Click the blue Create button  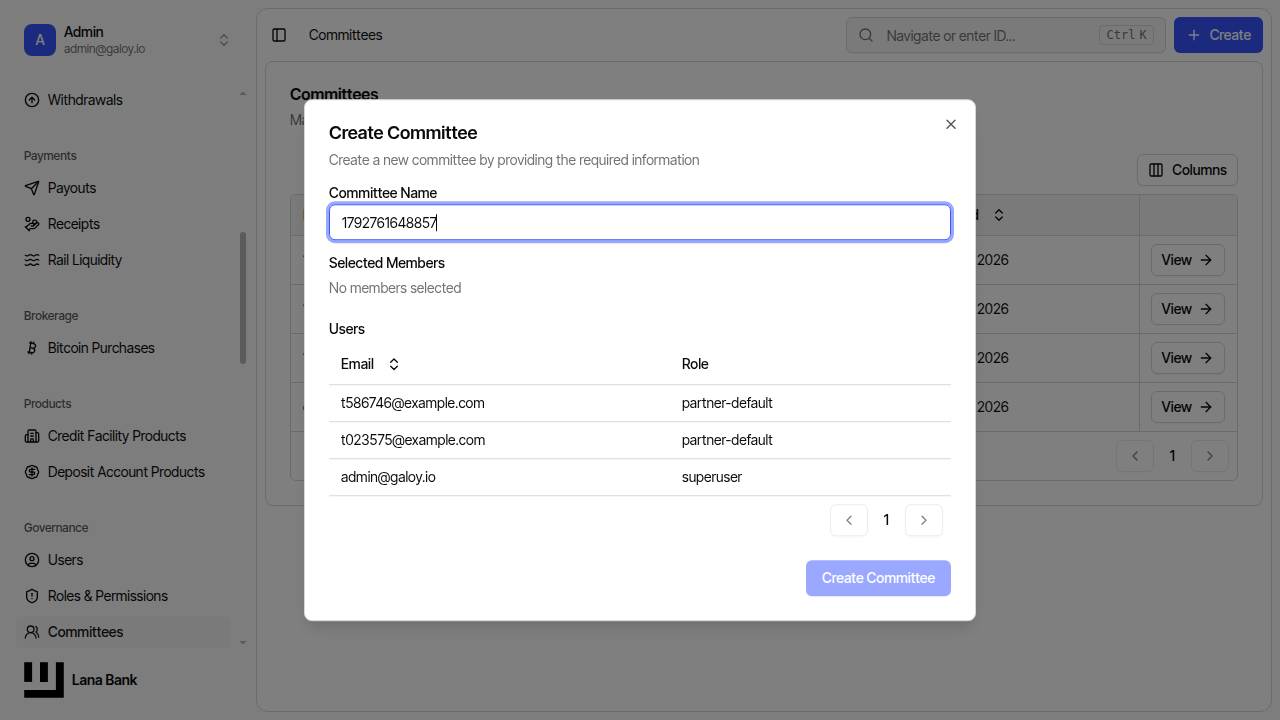(1218, 35)
